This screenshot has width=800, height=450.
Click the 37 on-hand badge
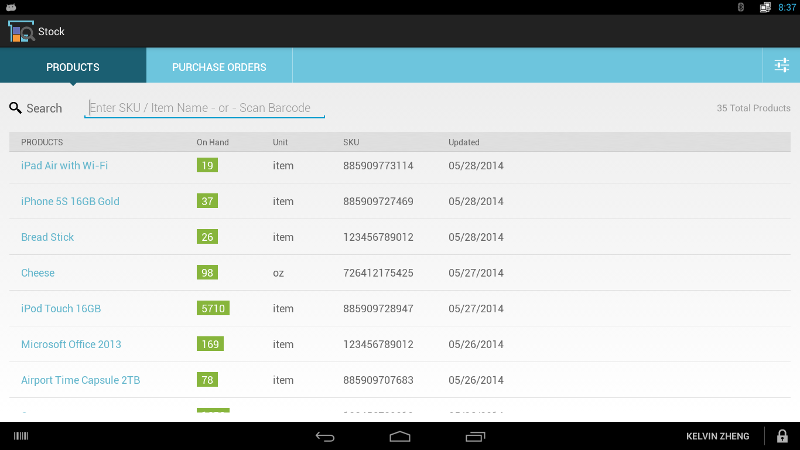click(x=207, y=201)
